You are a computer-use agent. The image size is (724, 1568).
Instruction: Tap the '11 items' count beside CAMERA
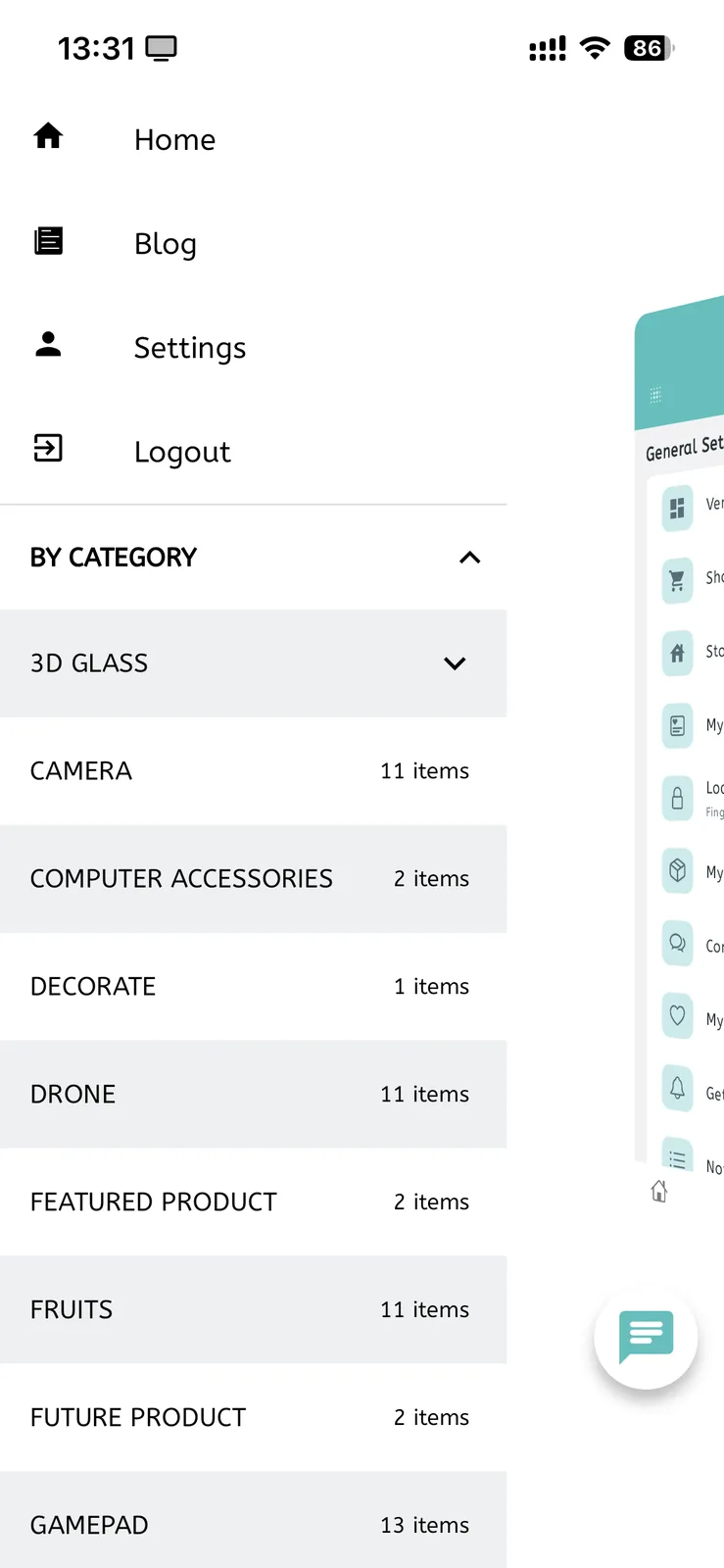click(x=424, y=771)
